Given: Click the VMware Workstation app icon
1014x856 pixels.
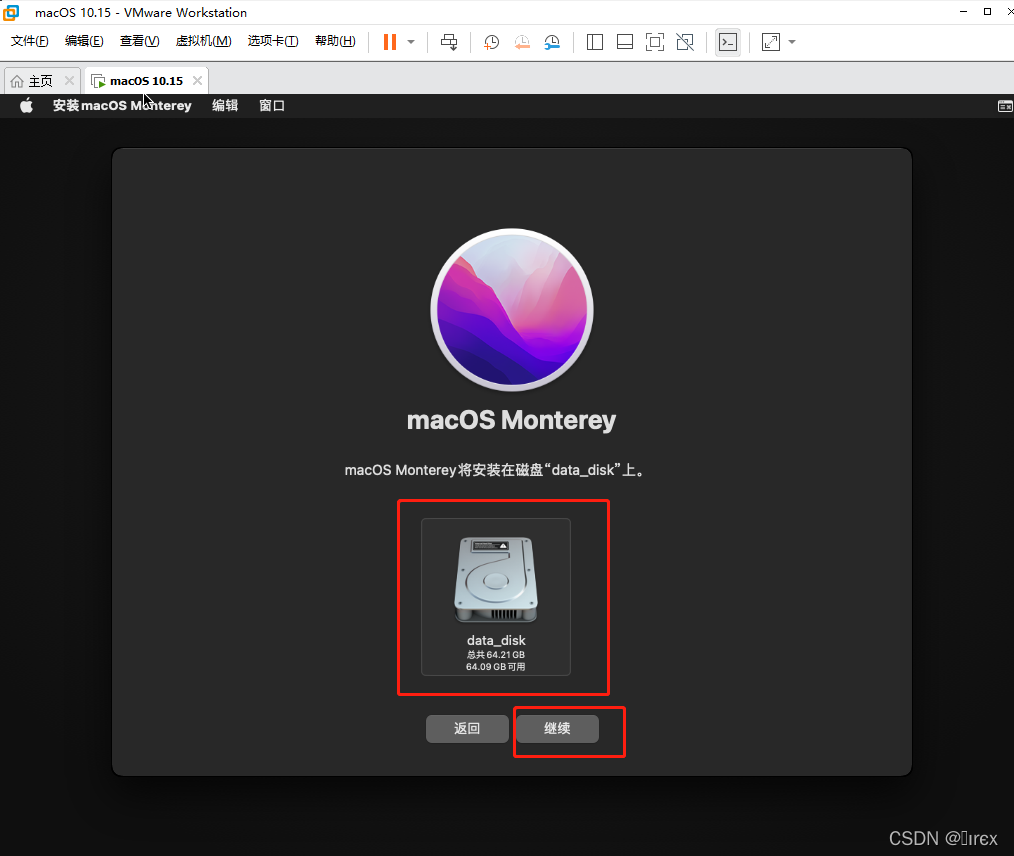Looking at the screenshot, I should click(x=11, y=12).
